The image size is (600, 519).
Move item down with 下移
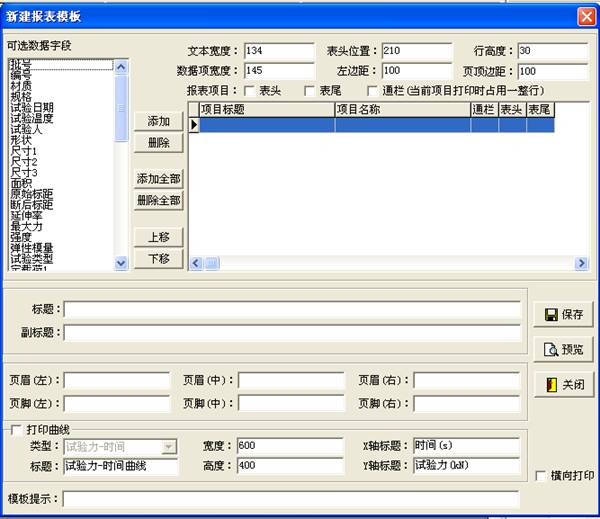pyautogui.click(x=158, y=259)
